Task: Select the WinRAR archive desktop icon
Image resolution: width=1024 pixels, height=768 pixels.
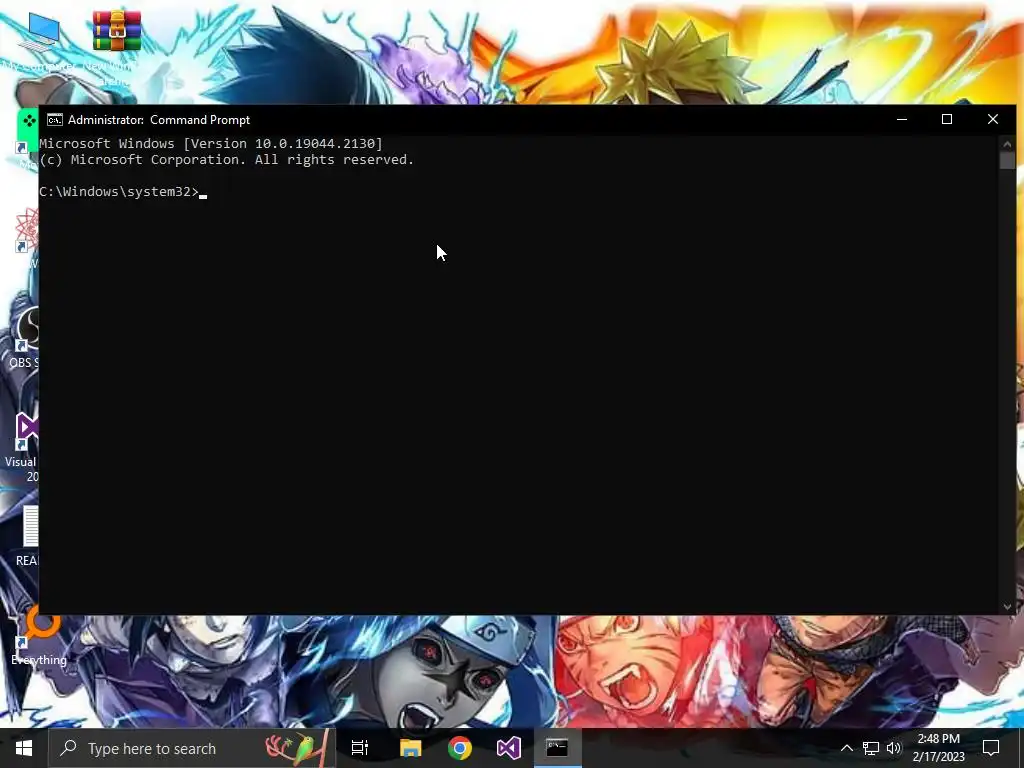Action: coord(116,46)
